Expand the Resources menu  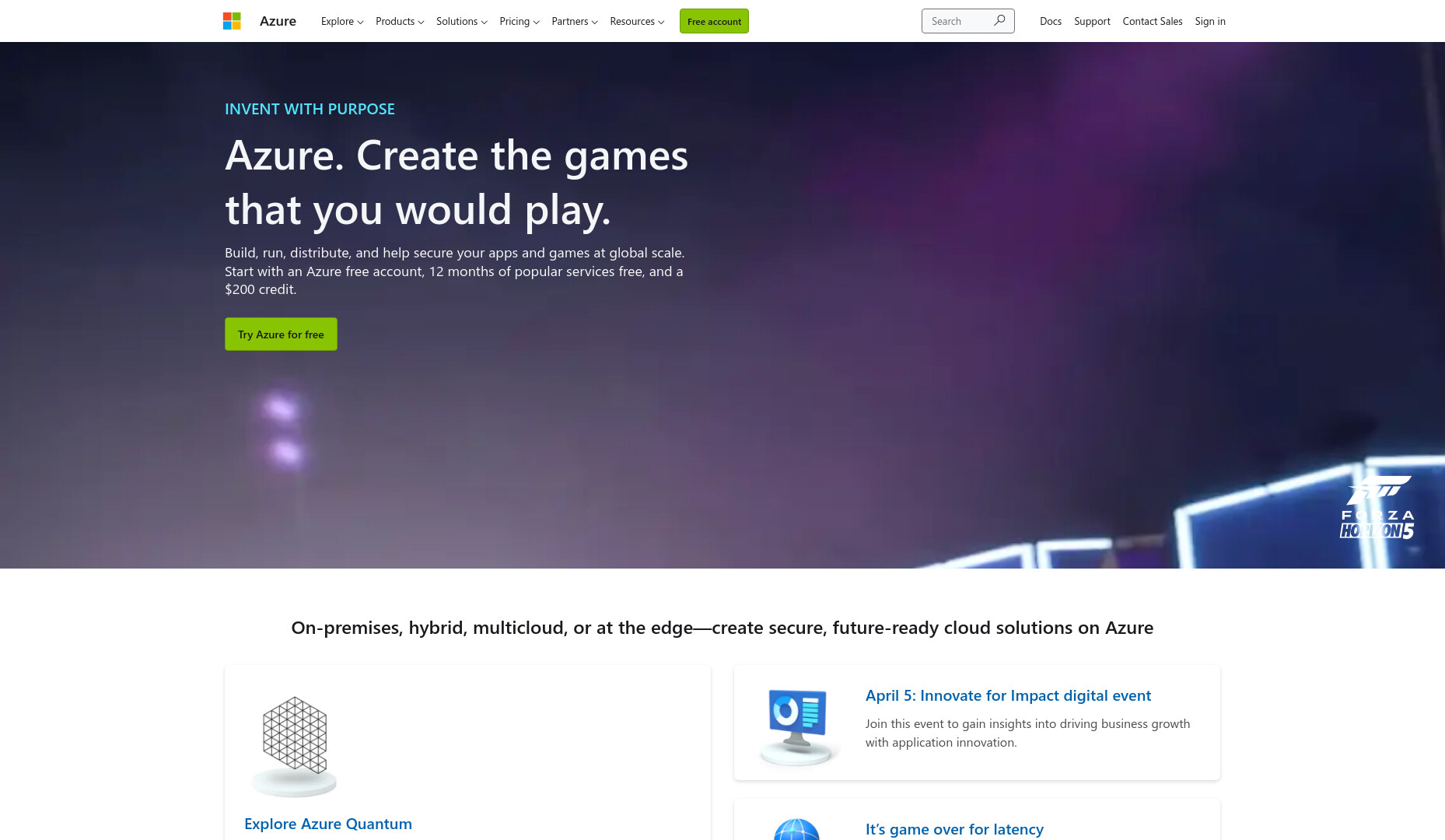point(637,21)
